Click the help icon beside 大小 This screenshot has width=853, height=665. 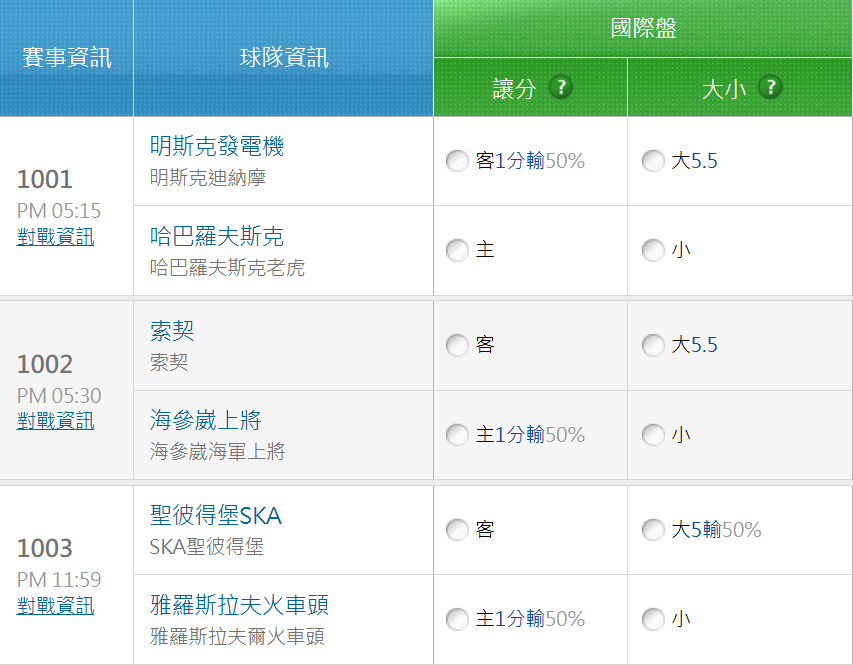[769, 87]
